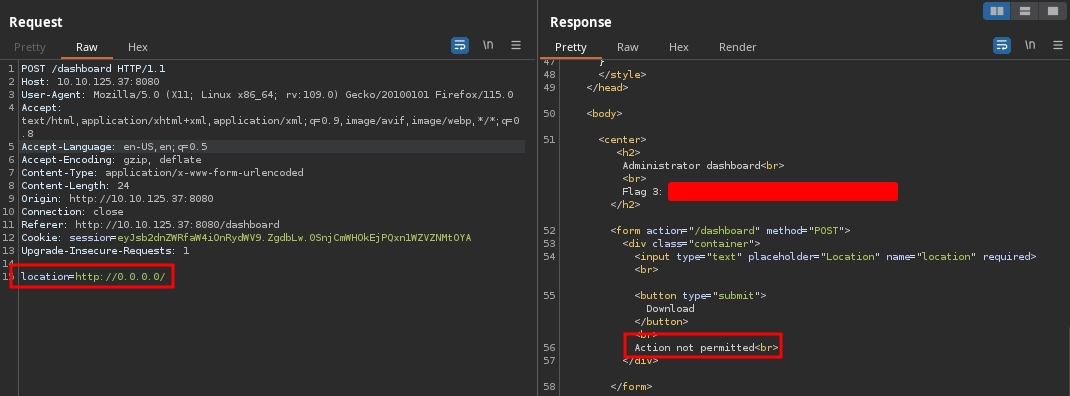This screenshot has width=1070, height=396.
Task: Select side-by-side split layout icon
Action: coord(996,11)
